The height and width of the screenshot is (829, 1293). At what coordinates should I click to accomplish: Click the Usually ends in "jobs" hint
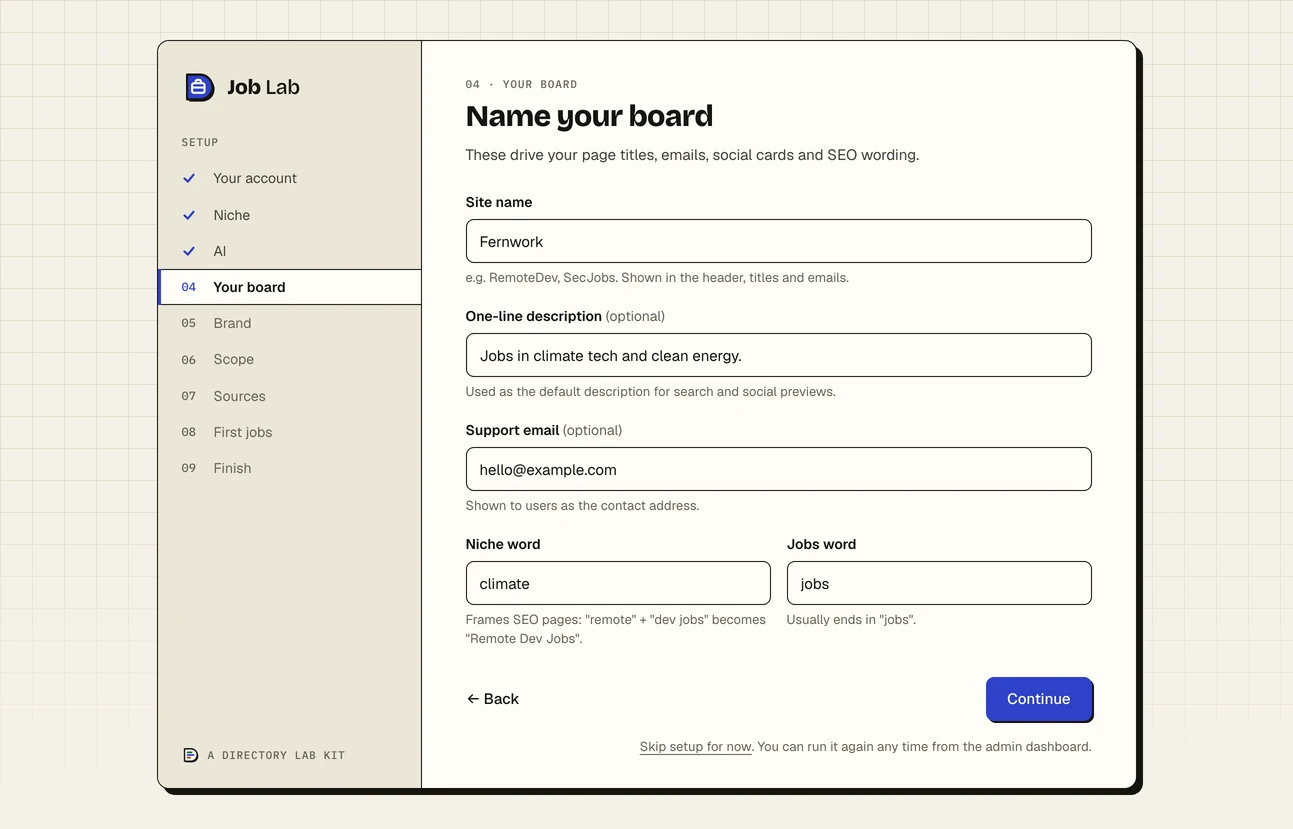851,620
